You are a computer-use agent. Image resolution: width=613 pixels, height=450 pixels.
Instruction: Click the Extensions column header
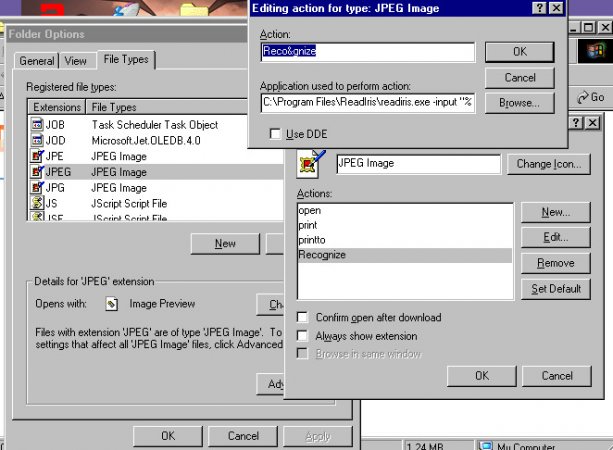point(57,107)
